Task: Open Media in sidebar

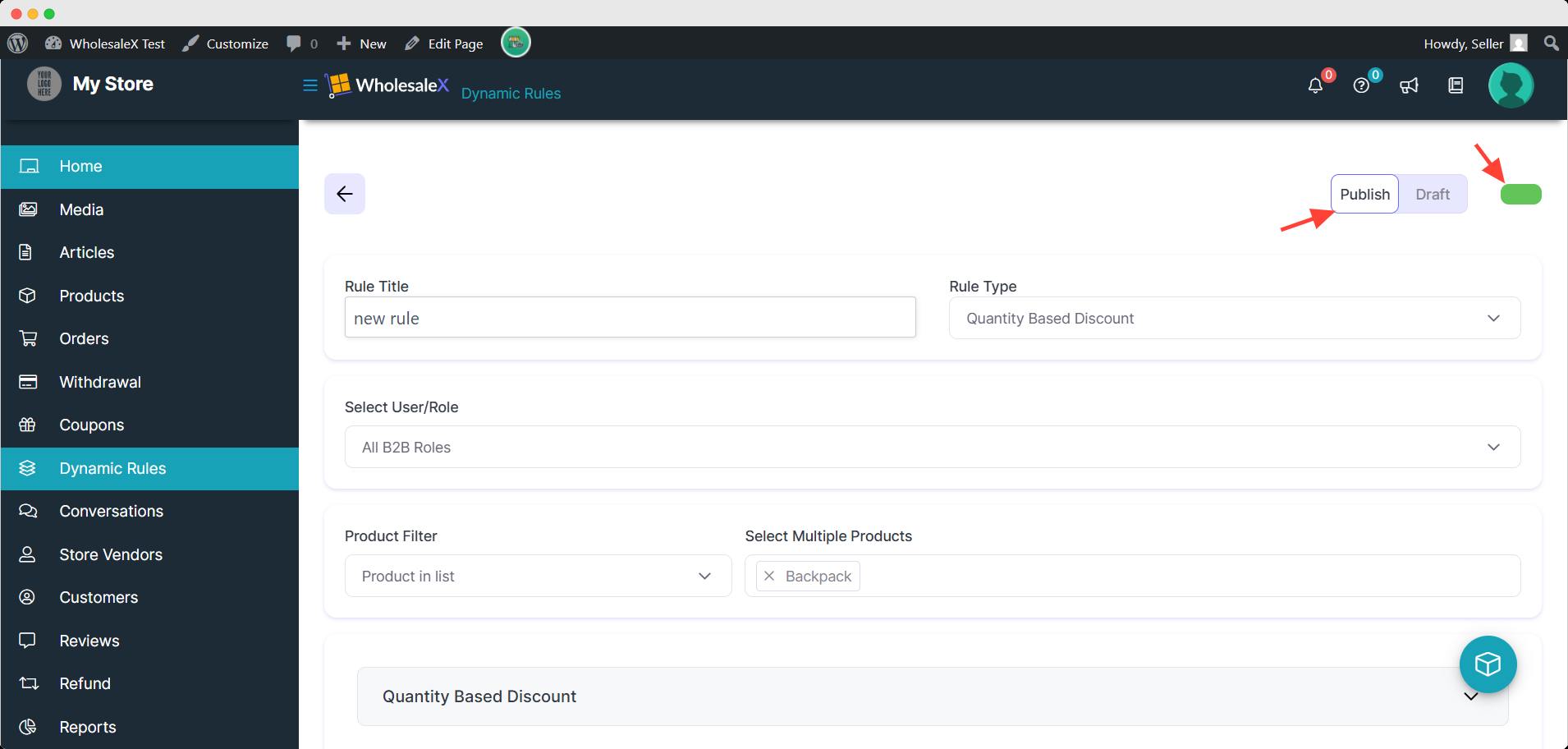Action: coord(149,209)
